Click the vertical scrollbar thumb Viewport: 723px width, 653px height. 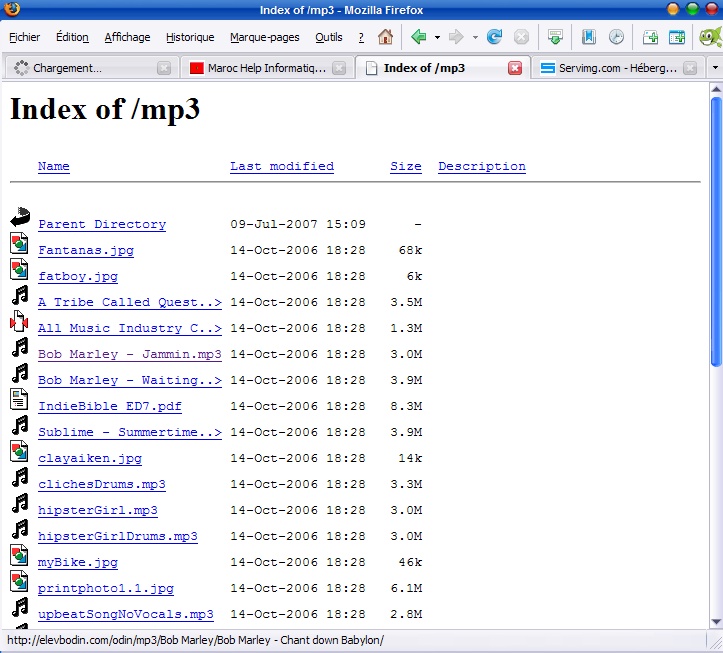coord(716,232)
